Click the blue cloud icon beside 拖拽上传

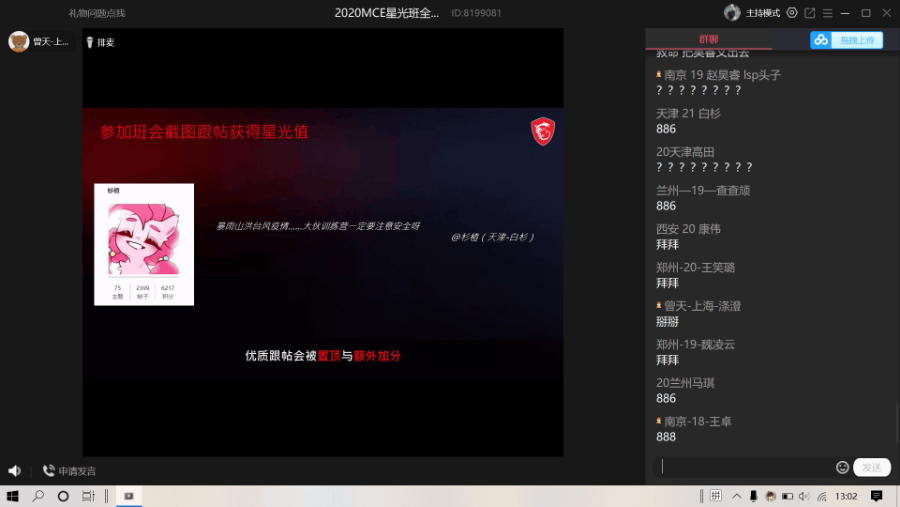click(821, 40)
